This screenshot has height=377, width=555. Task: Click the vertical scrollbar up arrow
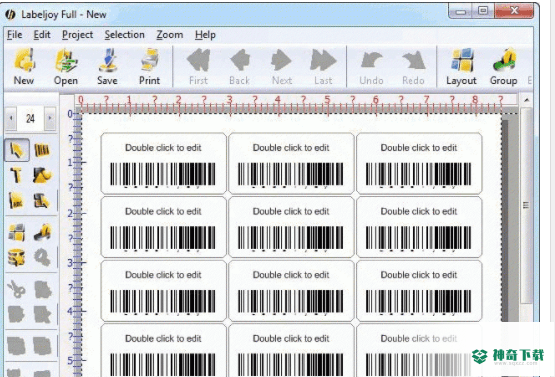(x=527, y=101)
